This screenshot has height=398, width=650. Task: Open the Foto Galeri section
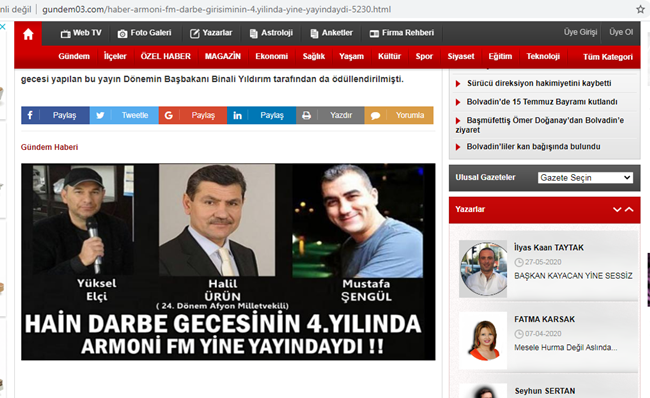[x=144, y=33]
